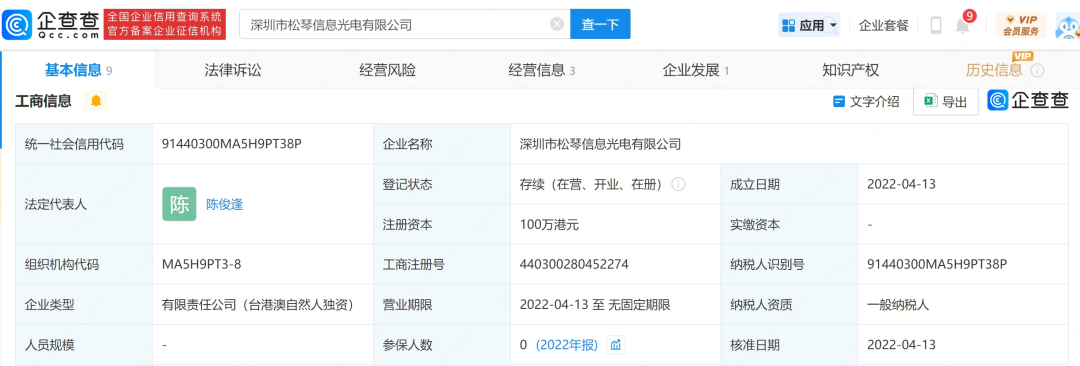Select the 营业期限 date range value
This screenshot has width=1080, height=366.
point(595,305)
